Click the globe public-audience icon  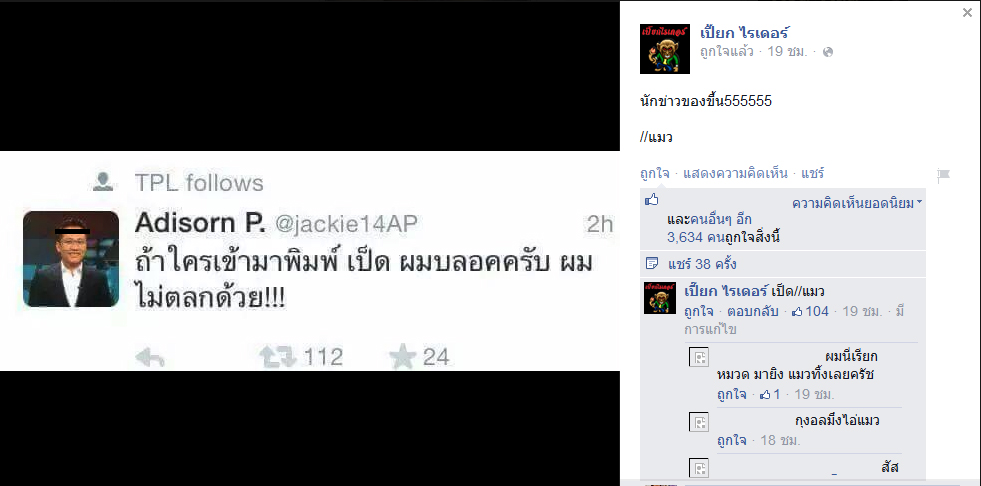(828, 52)
